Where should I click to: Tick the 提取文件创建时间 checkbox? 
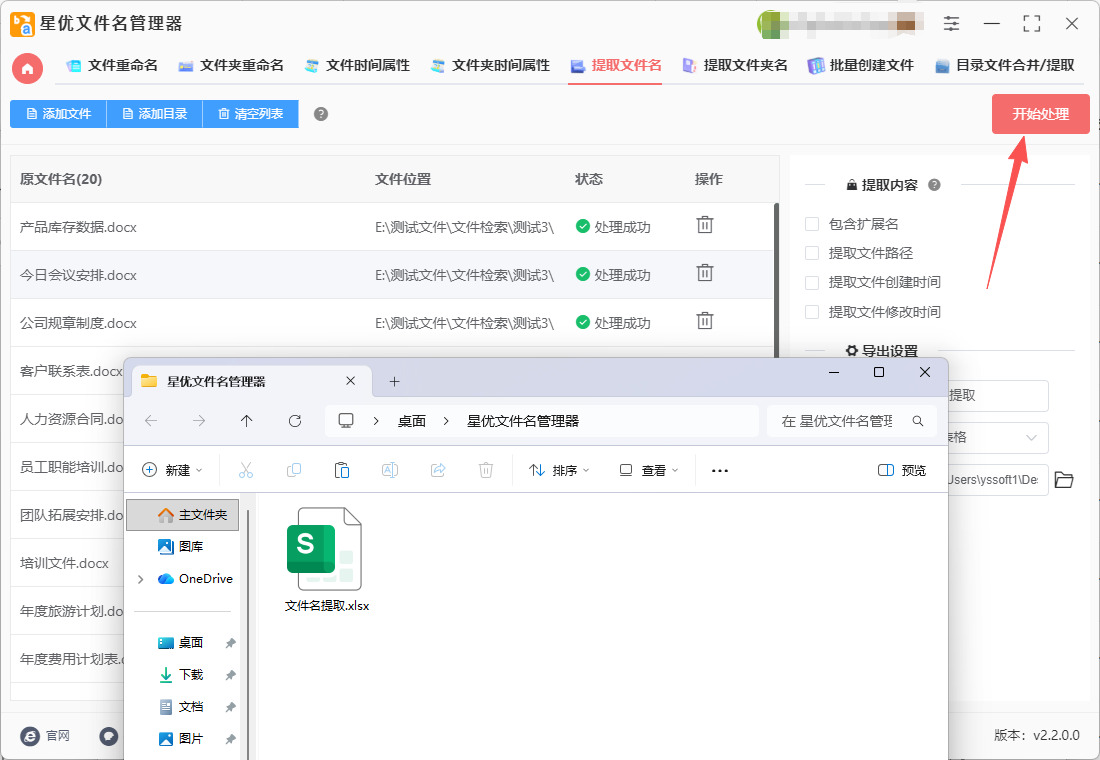coord(812,282)
